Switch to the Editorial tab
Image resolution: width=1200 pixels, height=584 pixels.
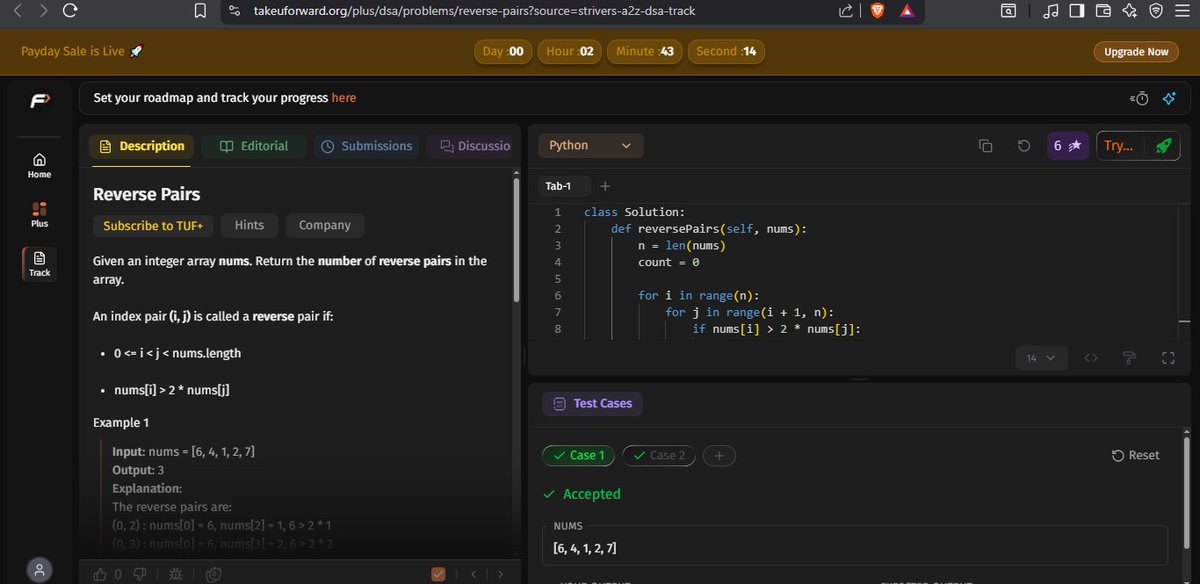pyautogui.click(x=254, y=146)
